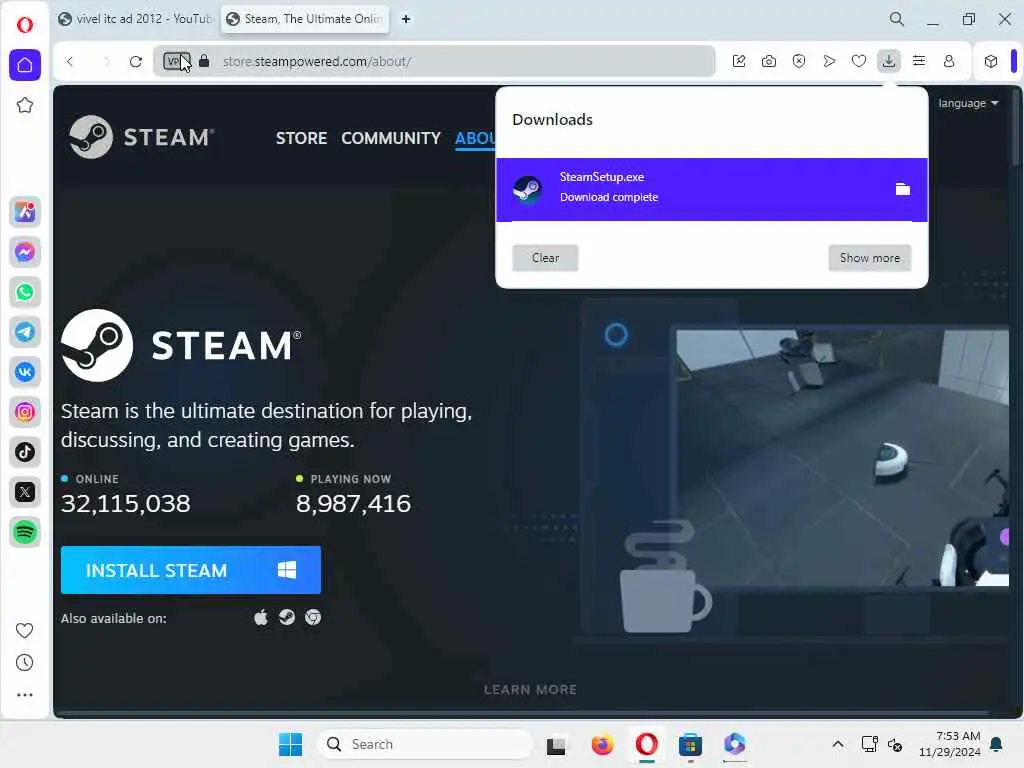
Task: Open tray network display icon
Action: pos(869,744)
